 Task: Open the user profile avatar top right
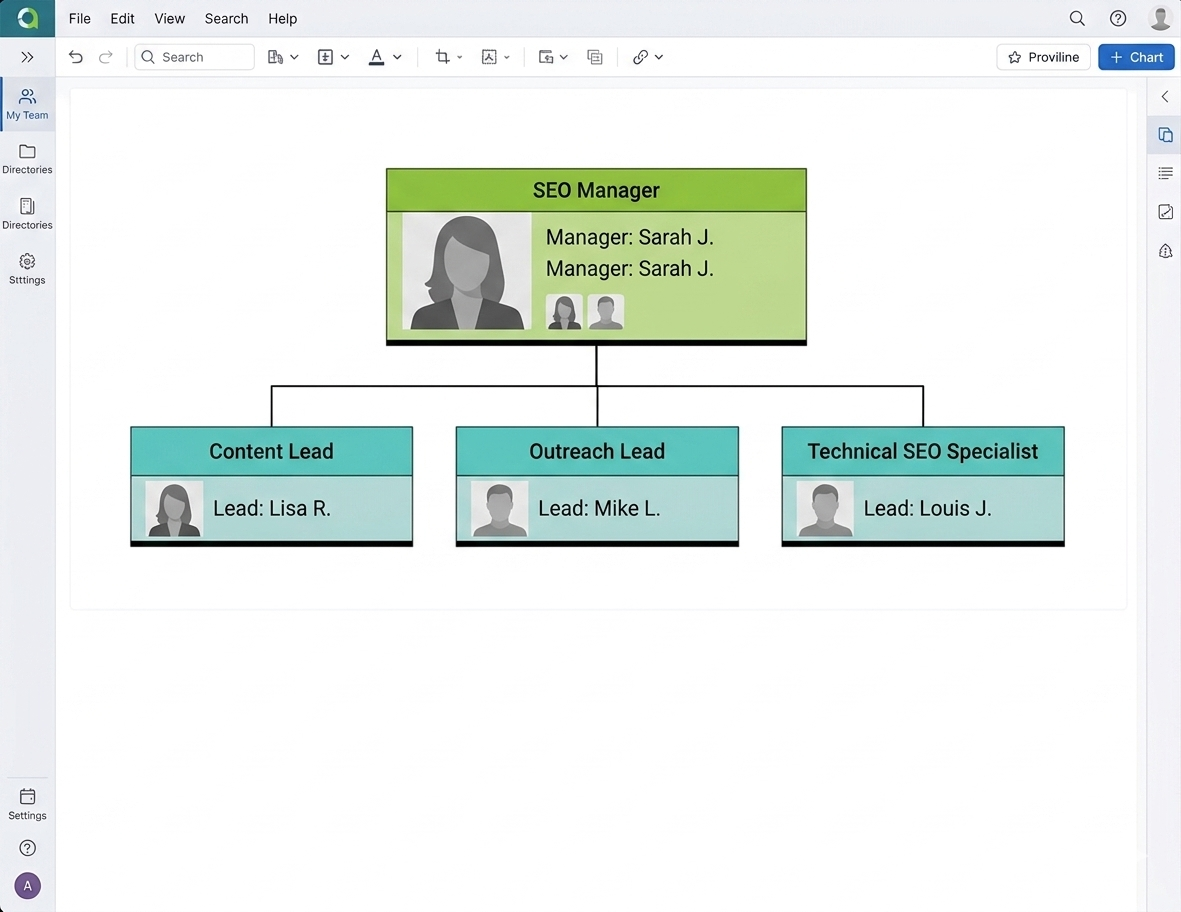coord(1160,18)
